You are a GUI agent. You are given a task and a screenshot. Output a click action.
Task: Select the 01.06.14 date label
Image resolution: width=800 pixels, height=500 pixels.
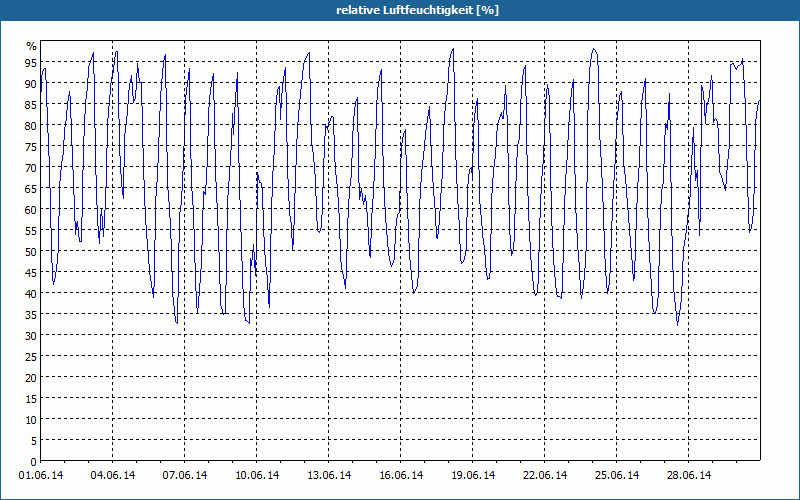(41, 476)
